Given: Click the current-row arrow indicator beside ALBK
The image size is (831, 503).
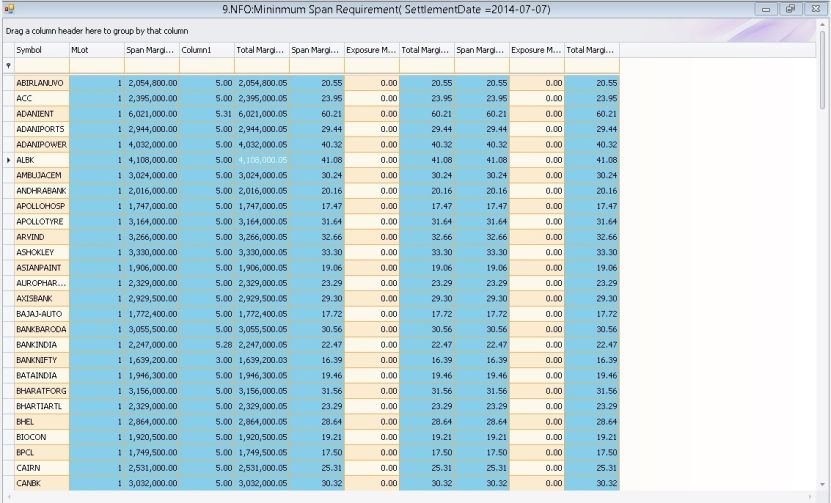Looking at the screenshot, I should [x=8, y=160].
